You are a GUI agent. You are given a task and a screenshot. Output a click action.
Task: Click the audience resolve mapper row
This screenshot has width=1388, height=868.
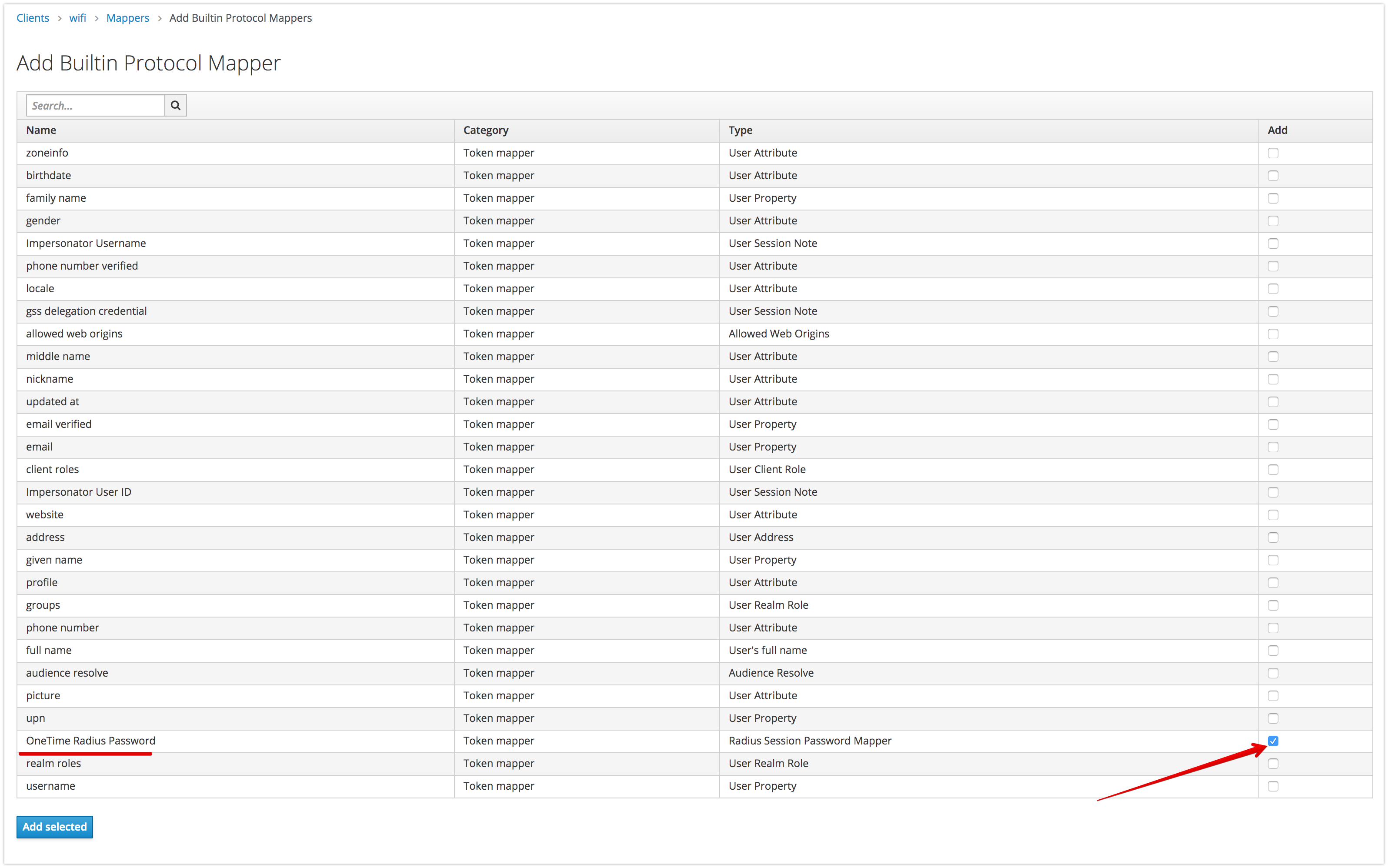point(694,672)
